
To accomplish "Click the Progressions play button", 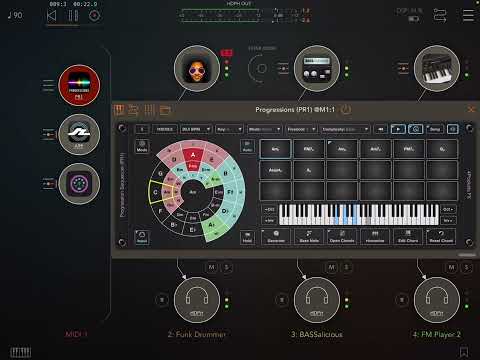I will tap(398, 129).
